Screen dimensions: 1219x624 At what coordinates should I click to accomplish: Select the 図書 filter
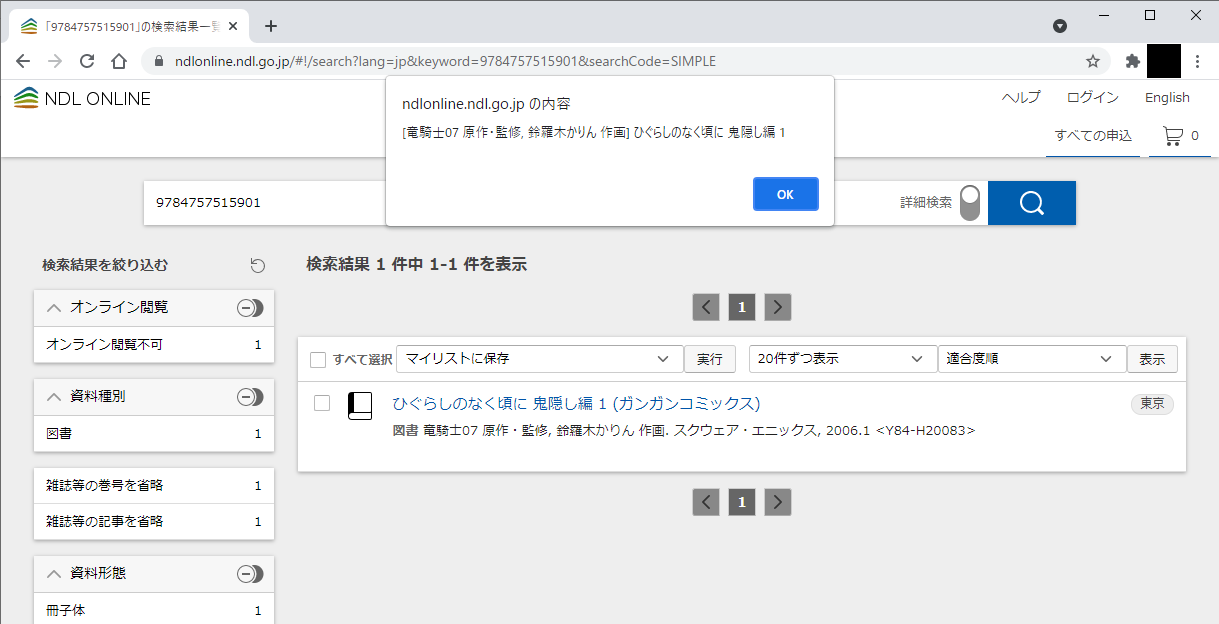154,433
